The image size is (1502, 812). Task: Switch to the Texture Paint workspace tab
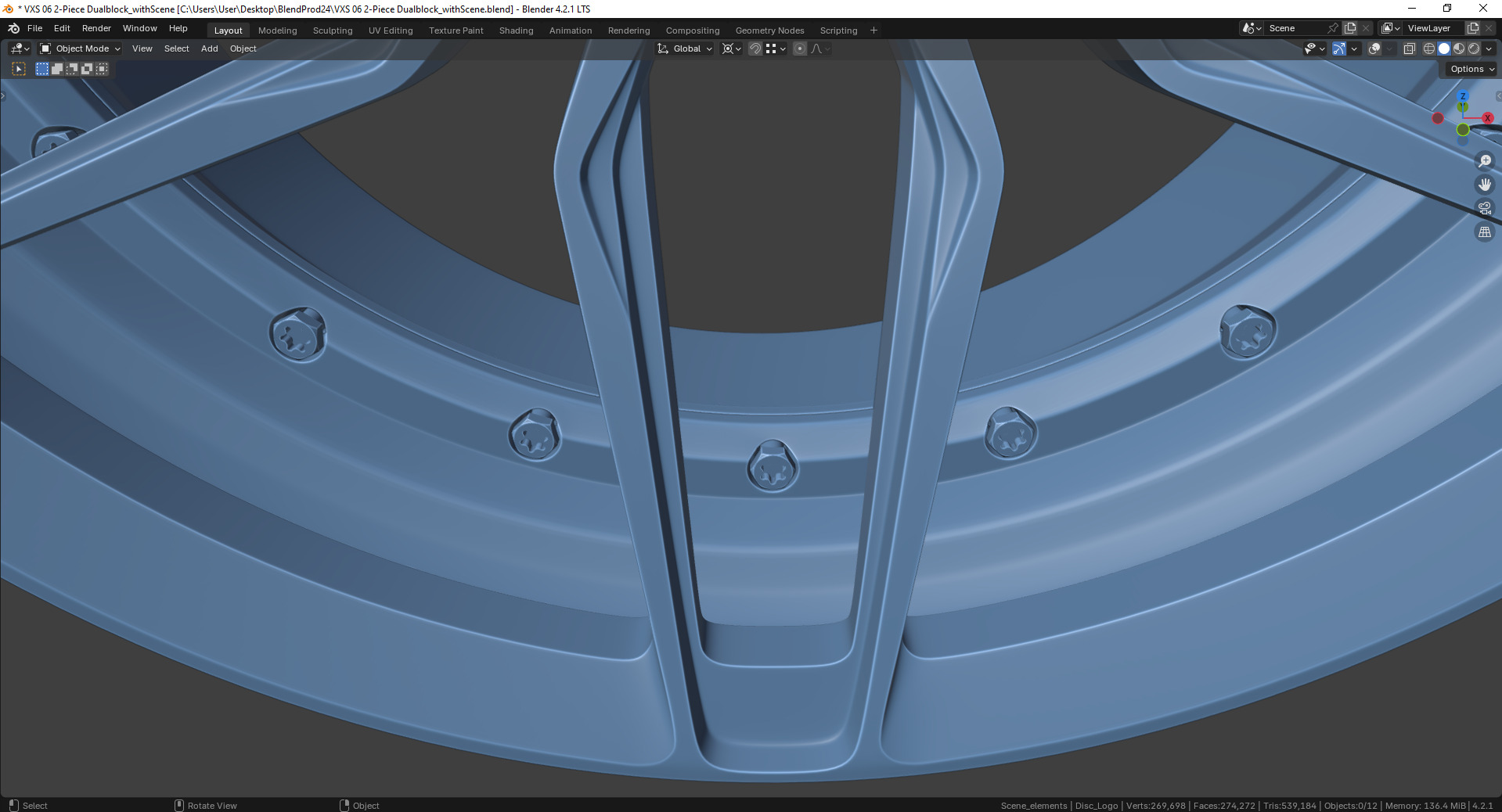[x=456, y=31]
